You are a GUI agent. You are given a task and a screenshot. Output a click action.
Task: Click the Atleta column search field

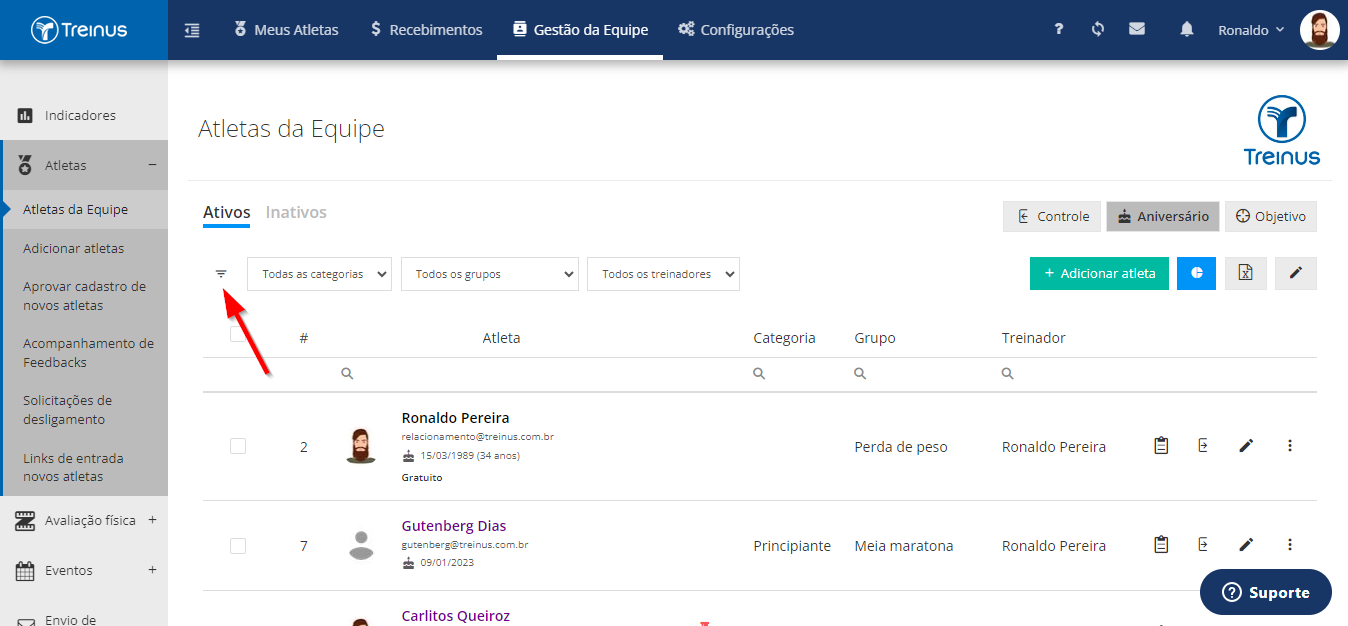coord(540,374)
